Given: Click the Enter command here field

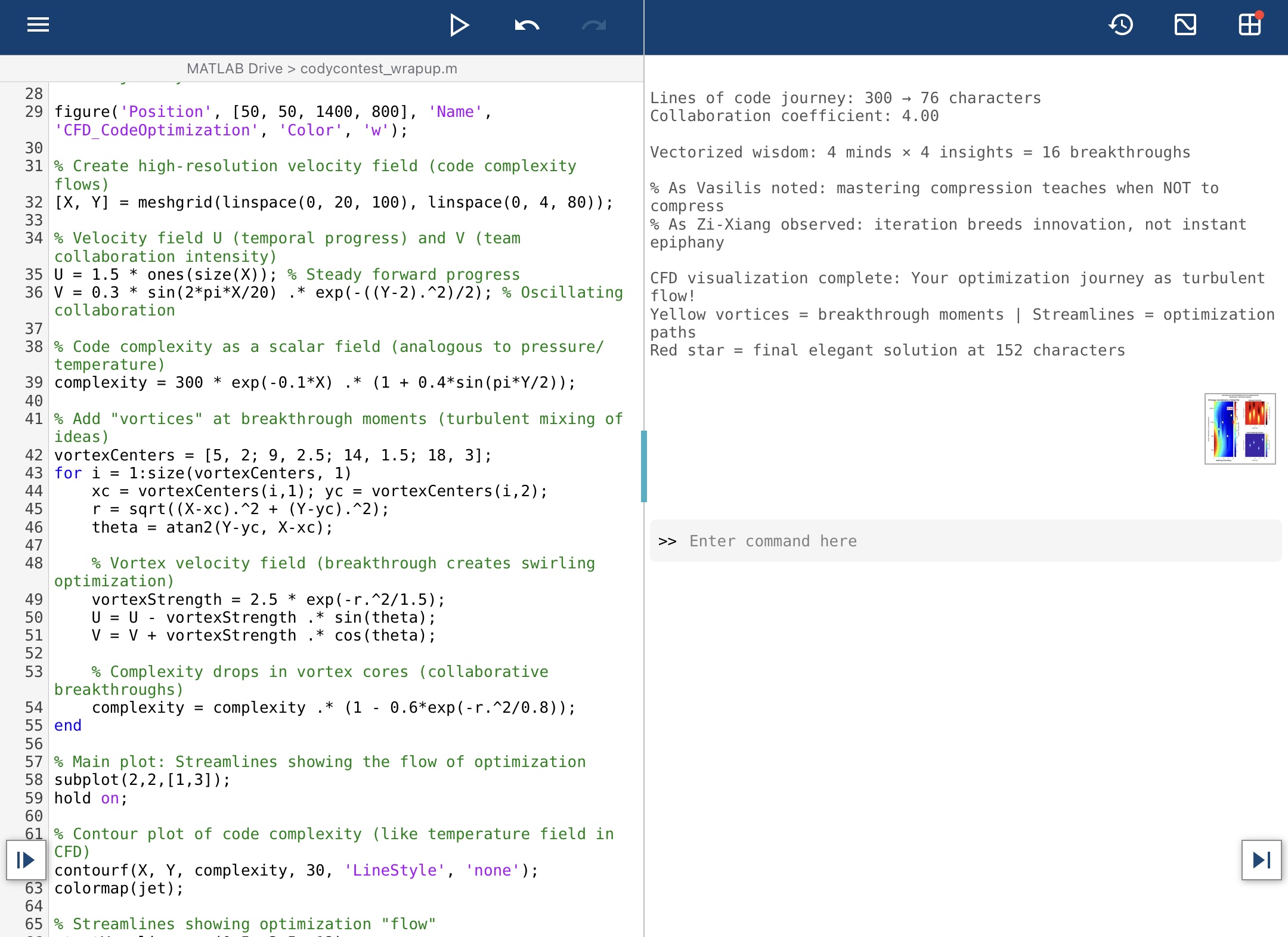Looking at the screenshot, I should pos(773,541).
